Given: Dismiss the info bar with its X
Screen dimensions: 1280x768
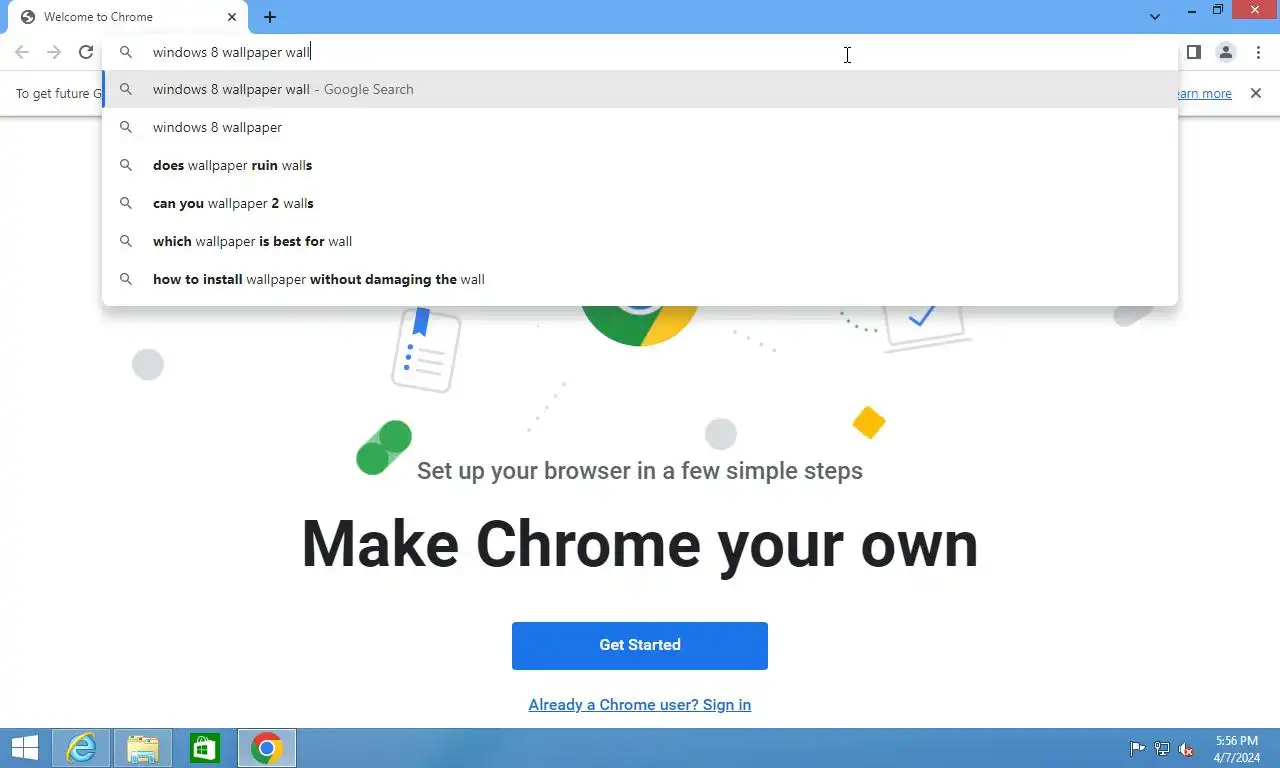Looking at the screenshot, I should pyautogui.click(x=1256, y=93).
